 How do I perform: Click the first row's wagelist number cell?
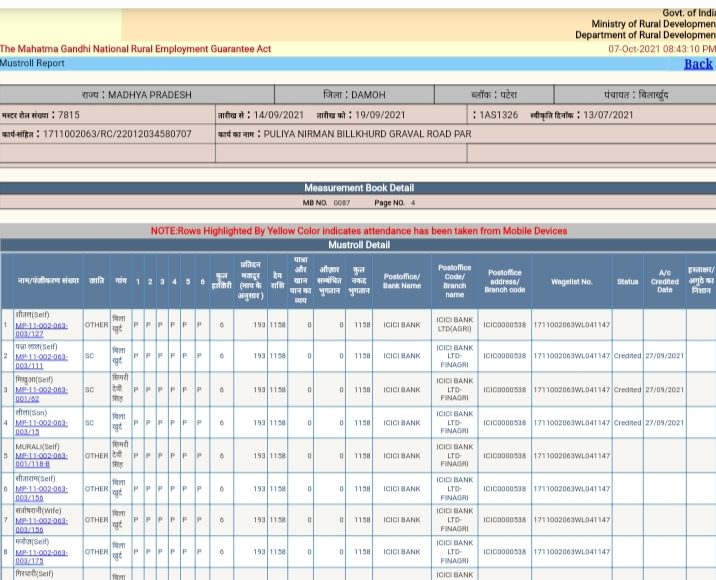click(x=571, y=325)
